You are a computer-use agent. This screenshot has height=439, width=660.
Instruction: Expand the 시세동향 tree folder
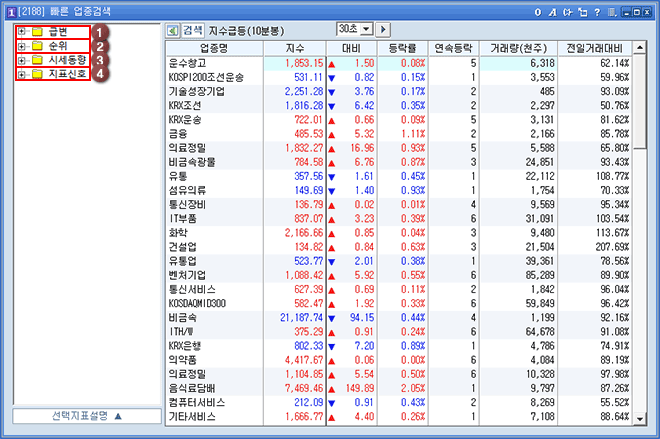[x=22, y=60]
